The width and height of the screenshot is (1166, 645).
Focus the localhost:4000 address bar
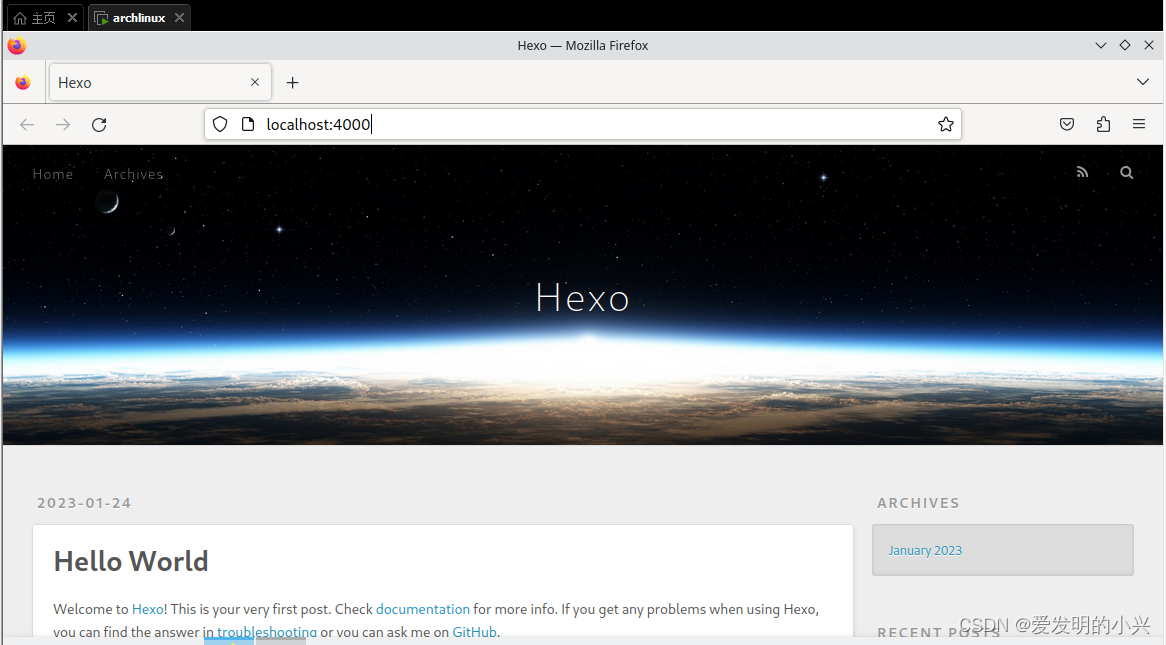(x=582, y=124)
